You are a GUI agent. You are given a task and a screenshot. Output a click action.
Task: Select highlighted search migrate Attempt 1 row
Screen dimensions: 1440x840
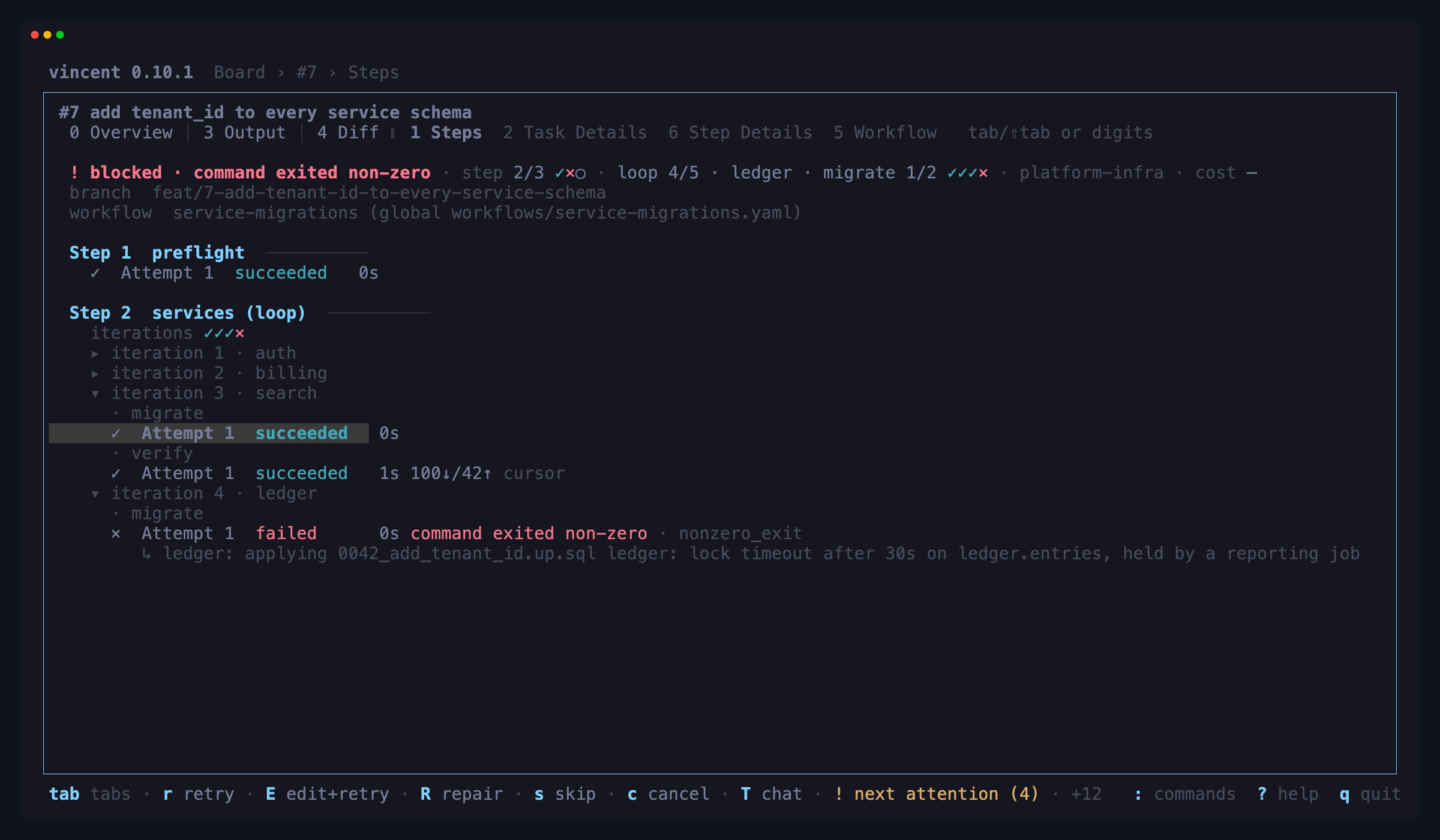point(209,433)
